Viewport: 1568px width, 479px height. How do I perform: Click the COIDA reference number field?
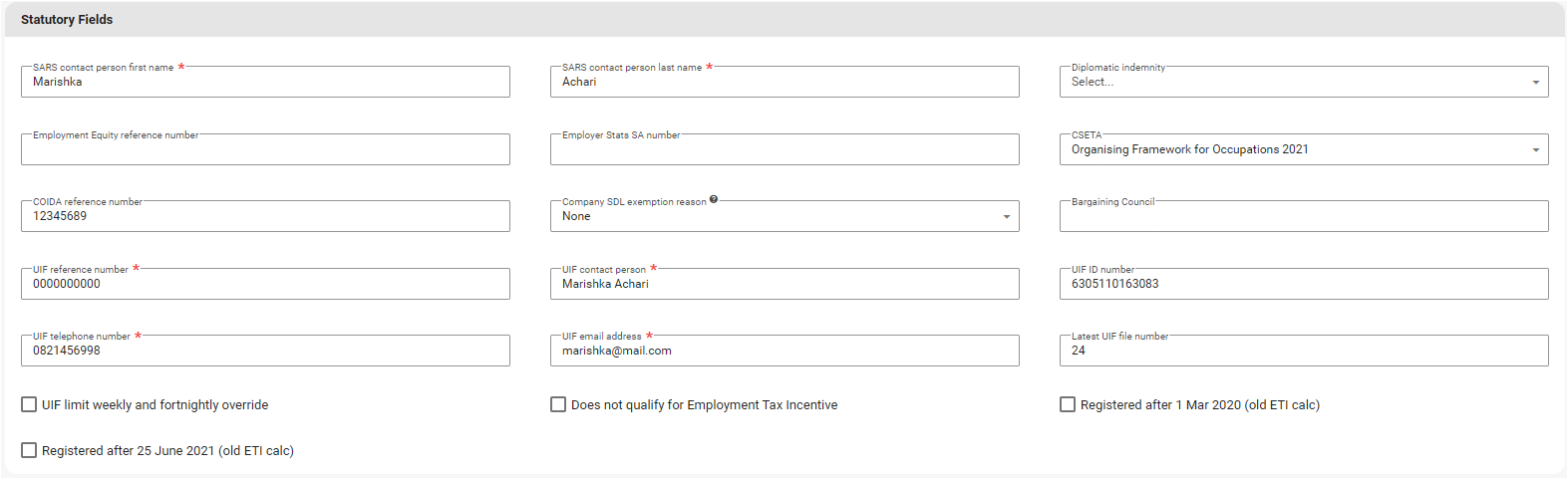(x=265, y=217)
